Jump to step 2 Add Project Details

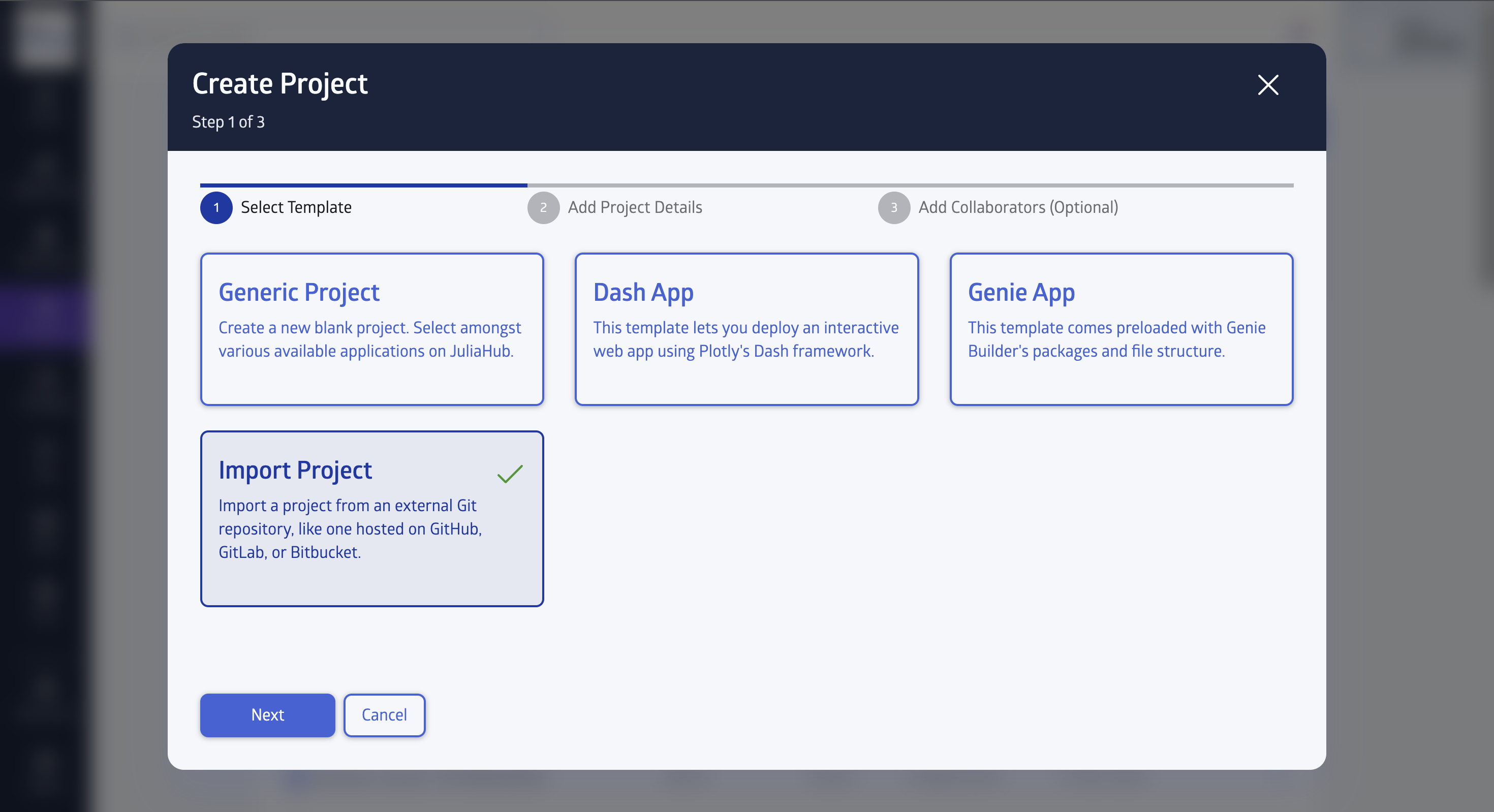[x=615, y=208]
